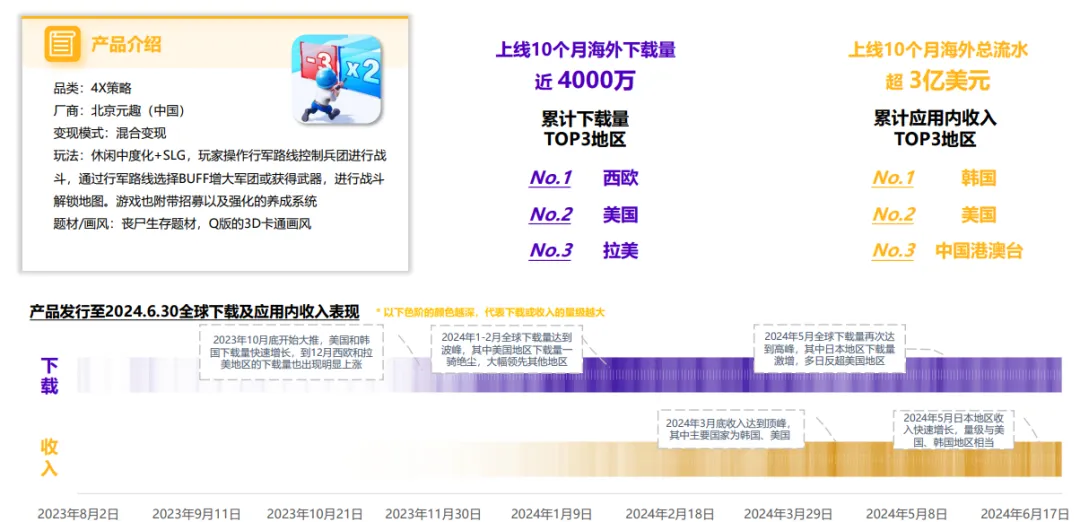
Task: Click purple No.3 beside 拉美
Action: click(x=550, y=250)
